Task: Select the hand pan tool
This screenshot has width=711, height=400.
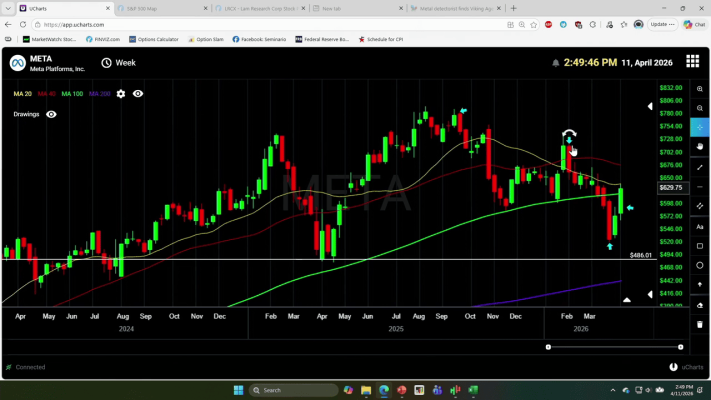Action: pos(700,147)
